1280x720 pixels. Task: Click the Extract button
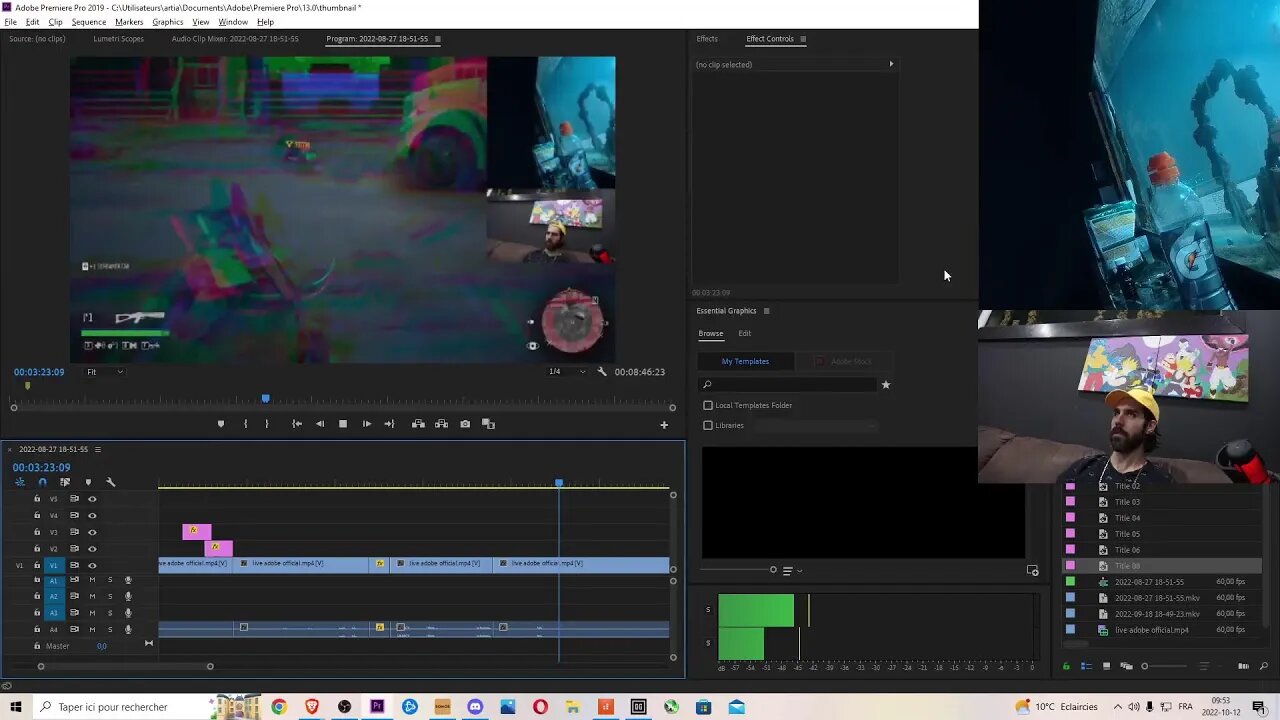[441, 424]
